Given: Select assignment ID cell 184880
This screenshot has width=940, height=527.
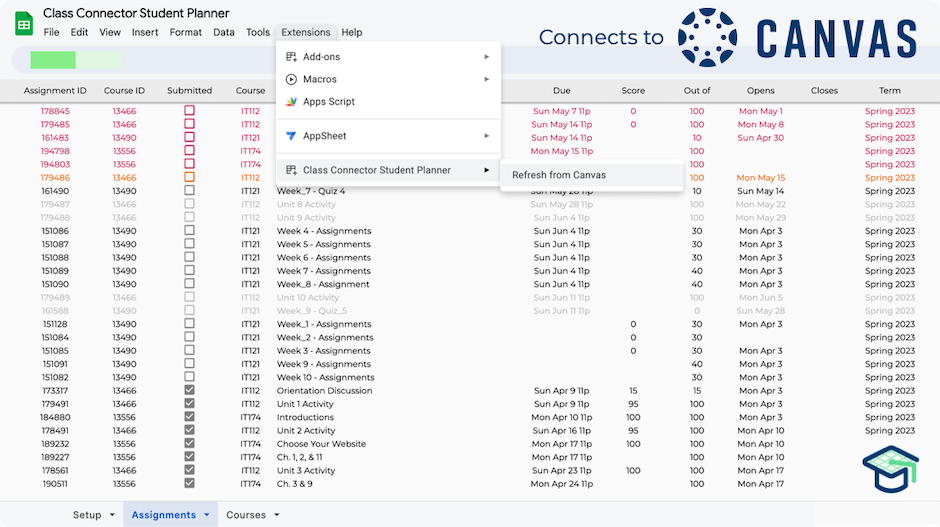Looking at the screenshot, I should 55,417.
